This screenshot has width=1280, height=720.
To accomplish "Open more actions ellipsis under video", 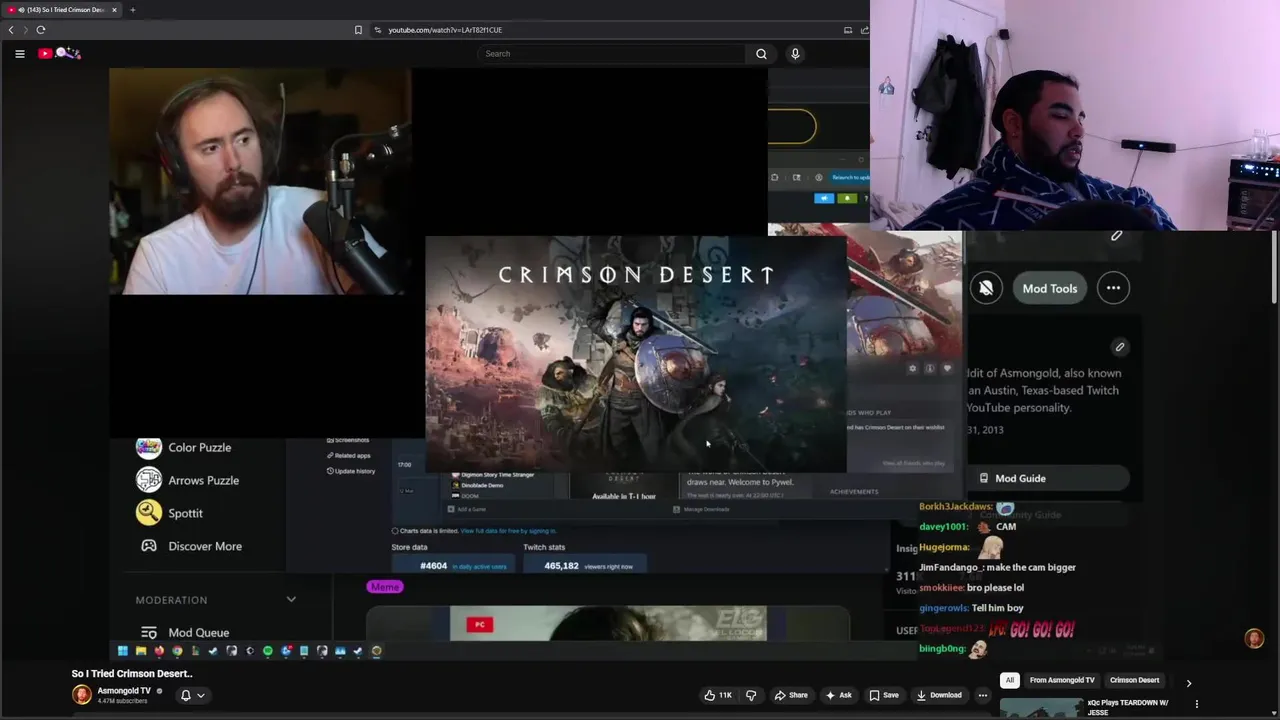I will 983,695.
